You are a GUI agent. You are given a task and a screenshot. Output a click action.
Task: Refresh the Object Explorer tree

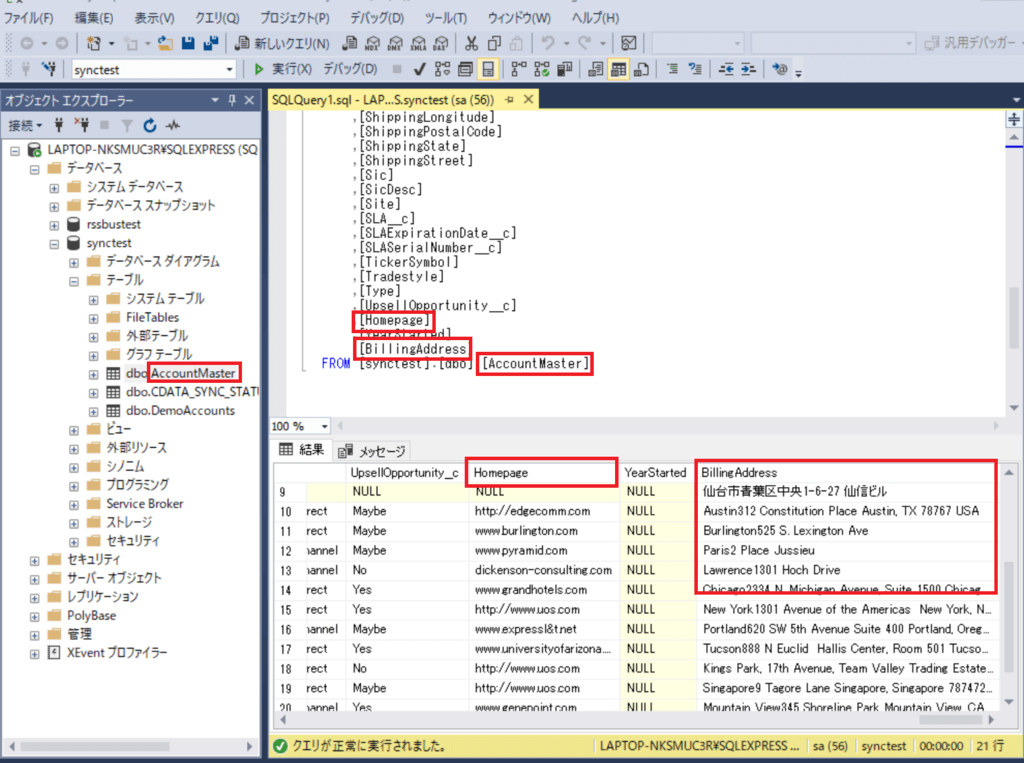point(150,125)
